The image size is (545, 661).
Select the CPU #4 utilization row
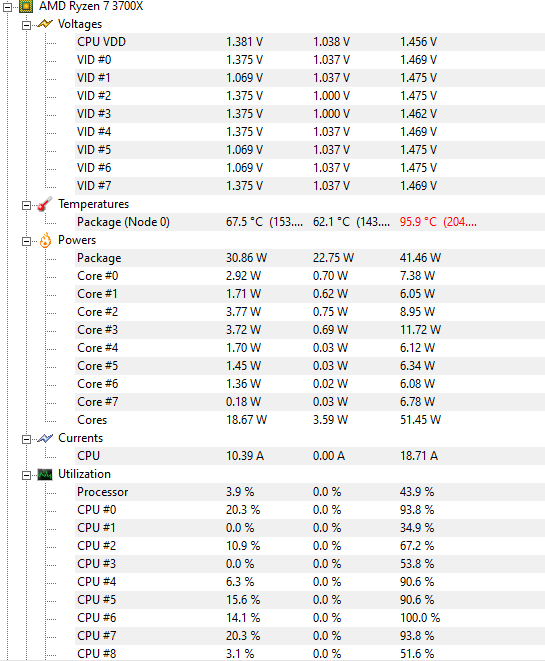[x=309, y=582]
